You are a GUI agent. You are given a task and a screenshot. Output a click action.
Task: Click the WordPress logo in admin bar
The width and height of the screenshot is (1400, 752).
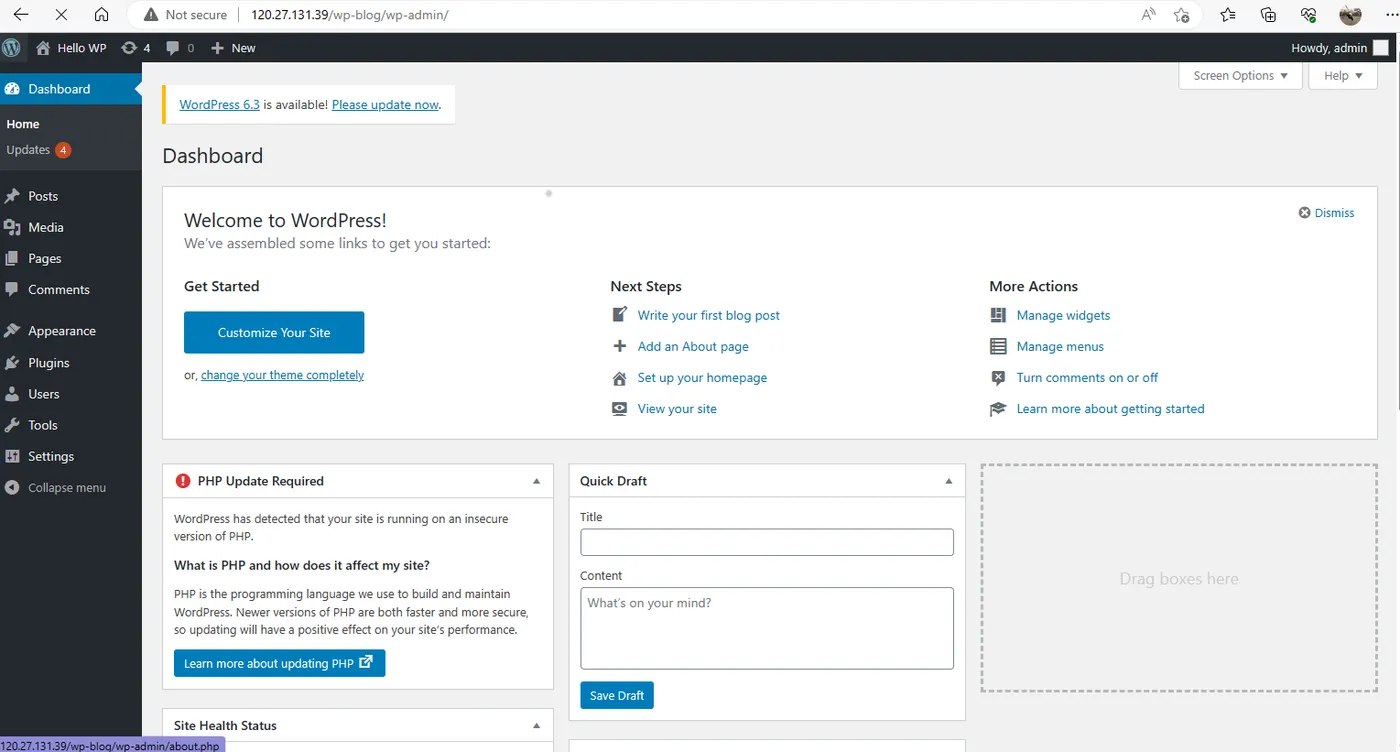pos(11,47)
